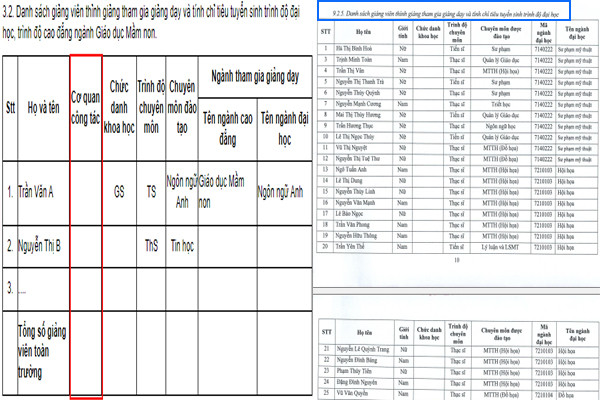600x400 pixels.
Task: Click the name 'Phạm Thùy Tiên'
Action: click(354, 371)
